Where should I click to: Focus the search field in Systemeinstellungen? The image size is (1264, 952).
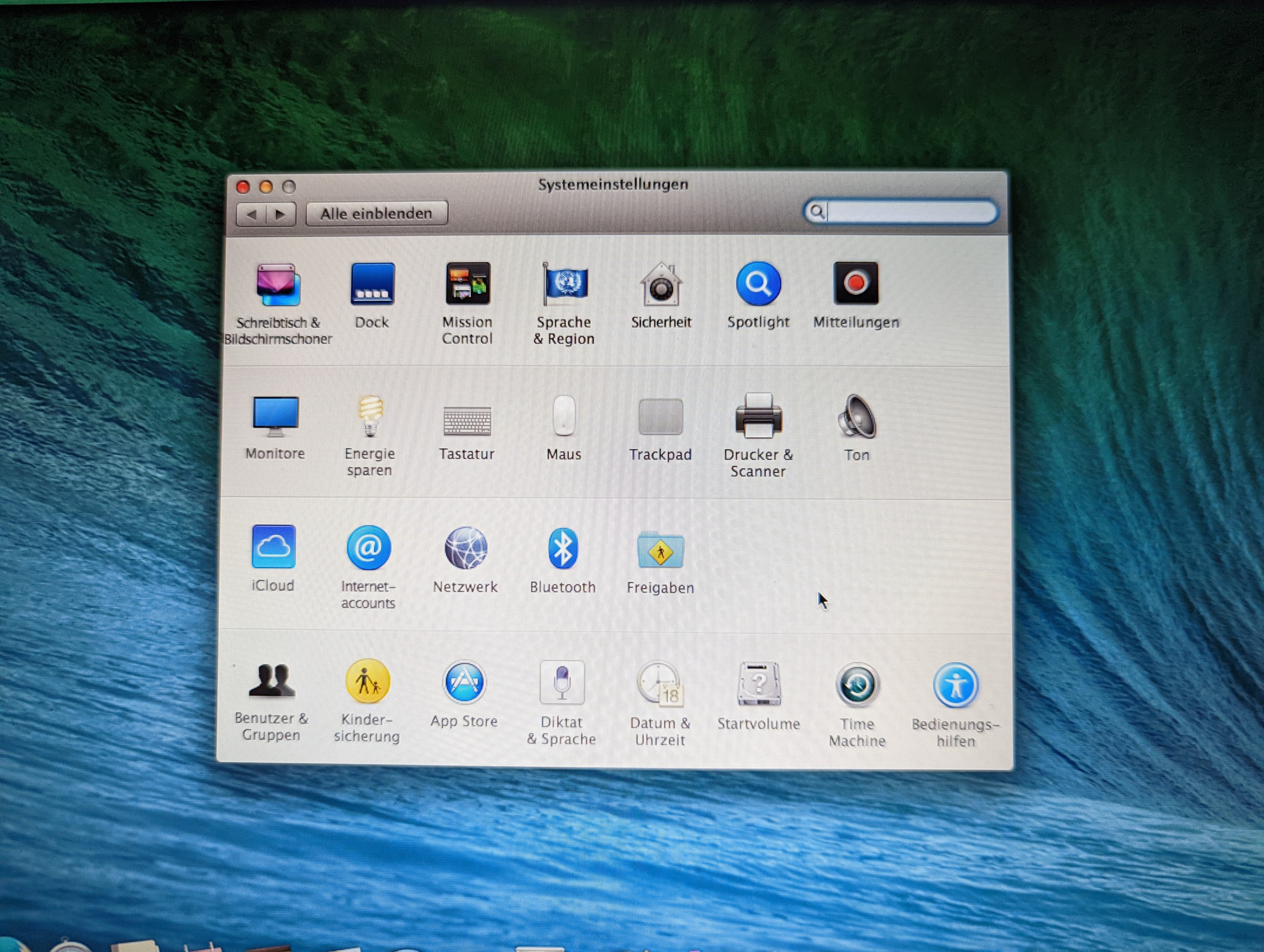(908, 212)
